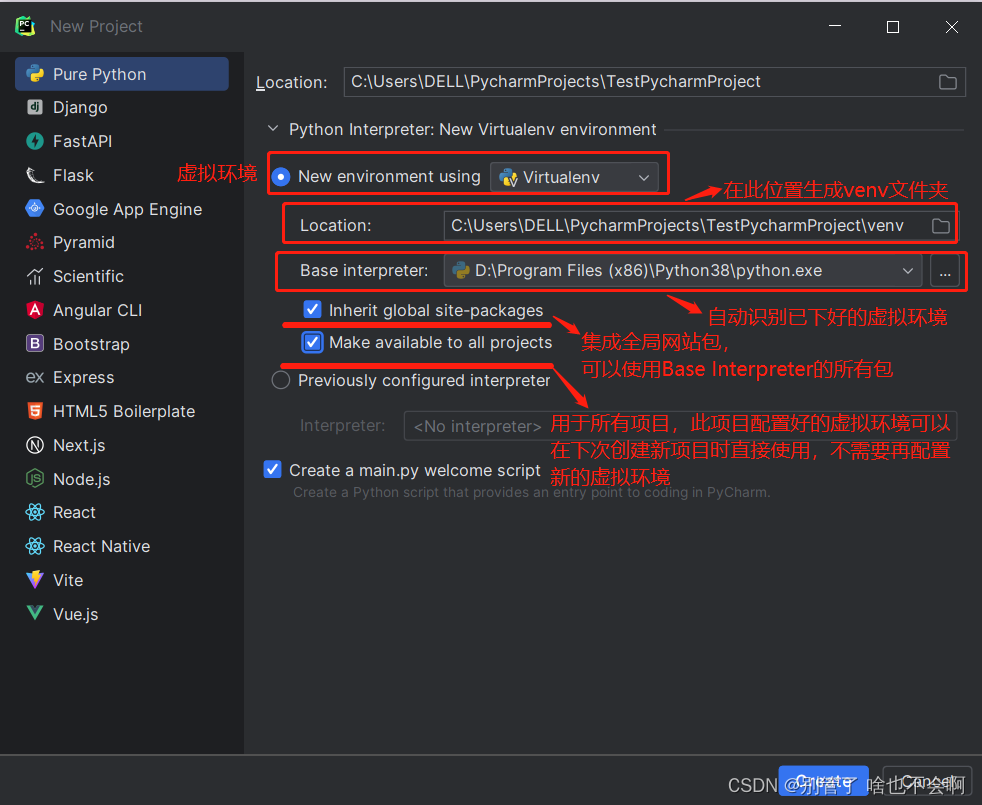Click the Pyramid project icon

point(35,242)
